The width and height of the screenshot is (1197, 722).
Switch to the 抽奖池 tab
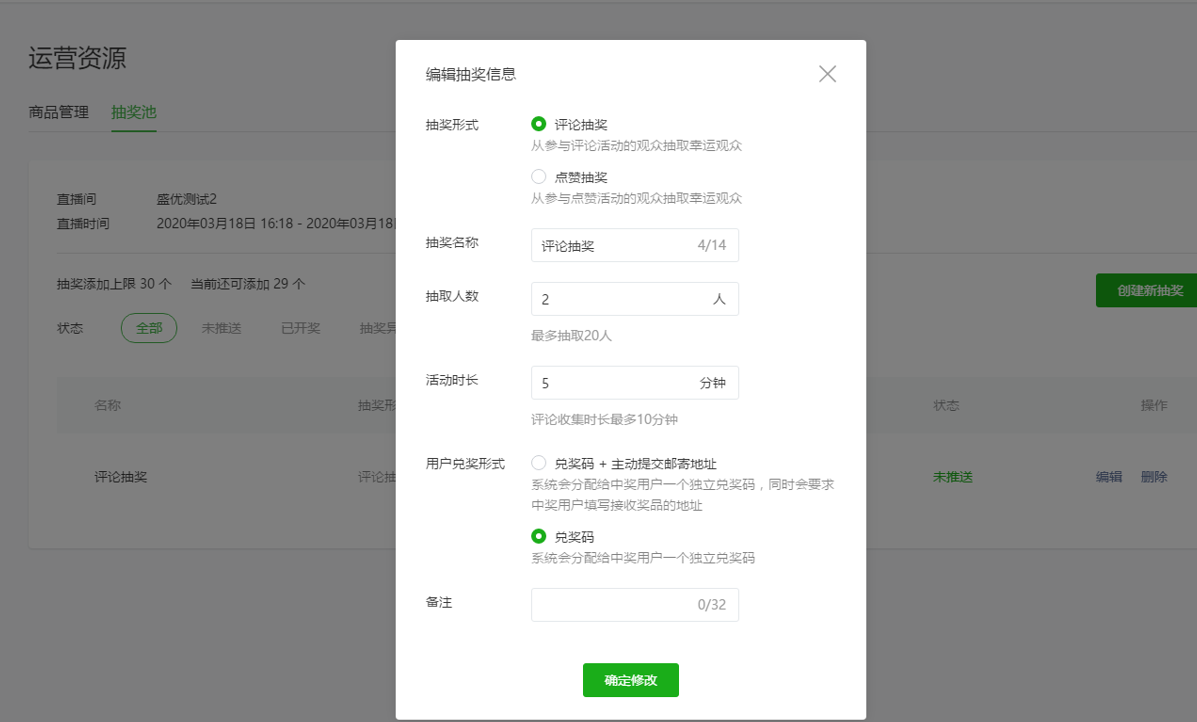click(133, 113)
